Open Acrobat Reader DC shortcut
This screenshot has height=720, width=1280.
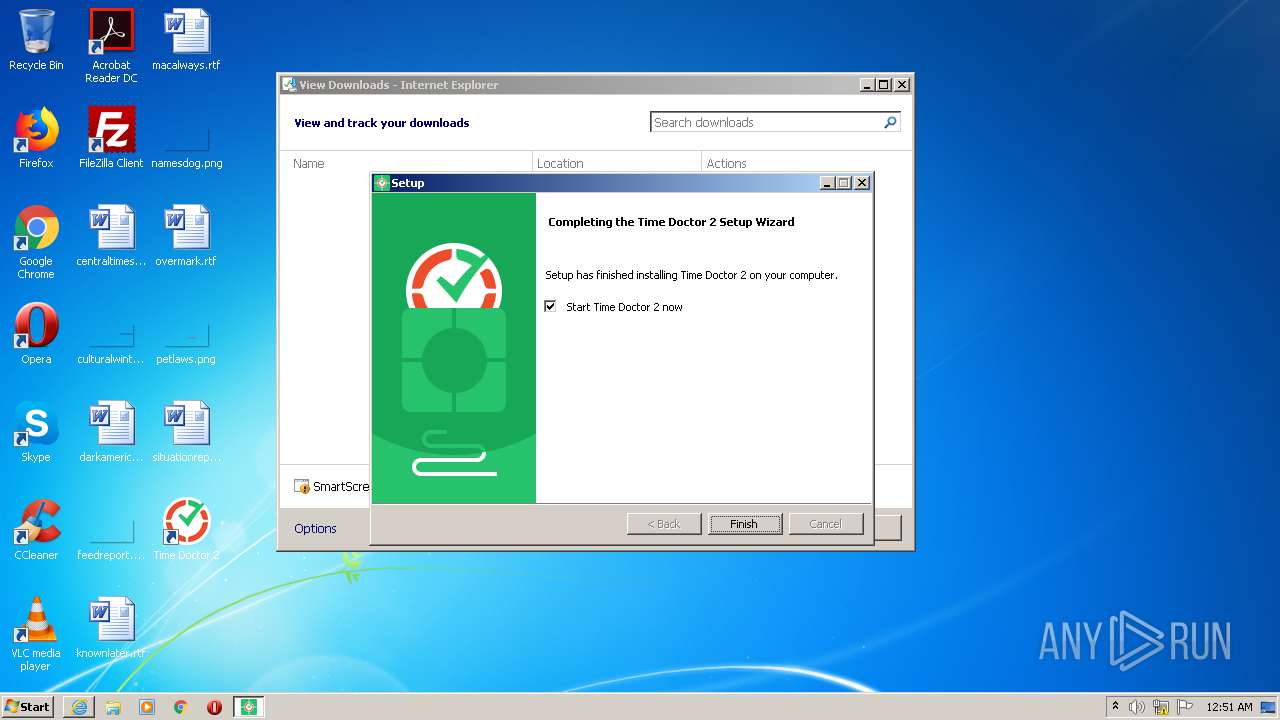(111, 46)
